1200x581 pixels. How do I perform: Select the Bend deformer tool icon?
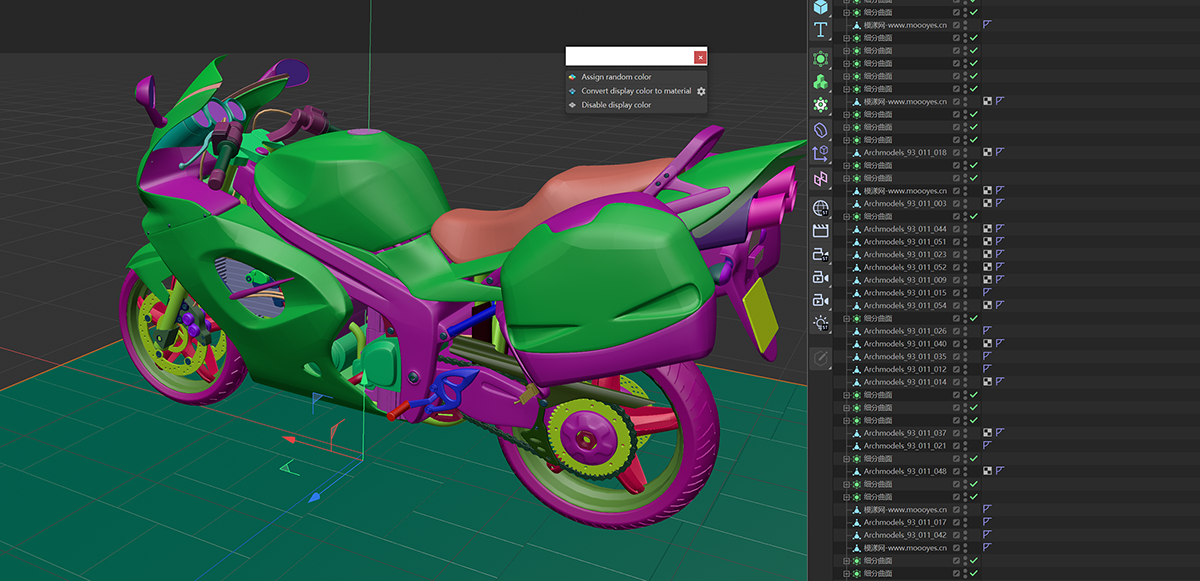(820, 130)
